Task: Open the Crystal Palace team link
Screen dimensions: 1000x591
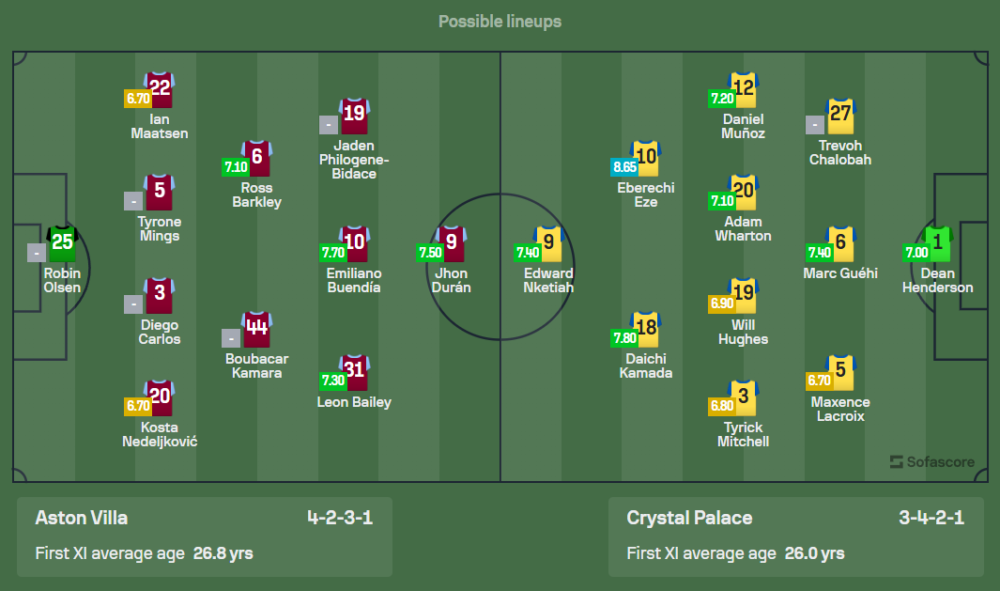Action: tap(689, 518)
